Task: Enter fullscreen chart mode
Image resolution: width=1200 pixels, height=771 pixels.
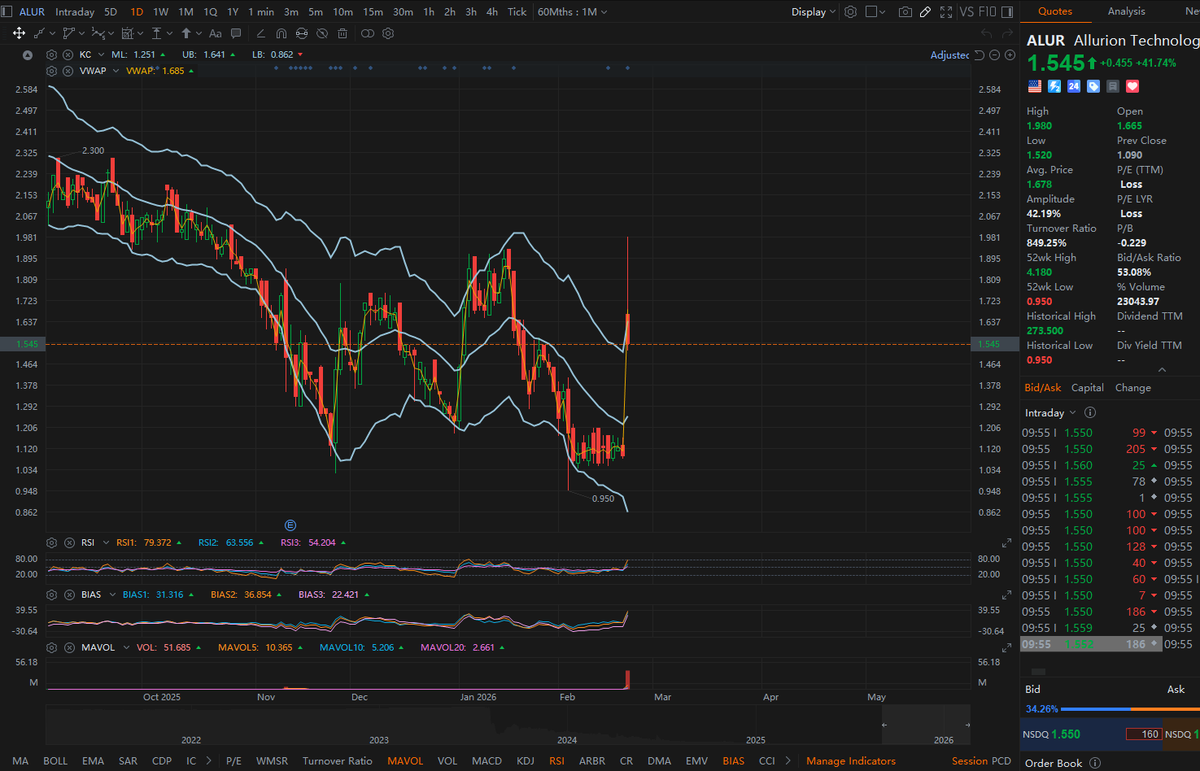Action: pos(946,12)
